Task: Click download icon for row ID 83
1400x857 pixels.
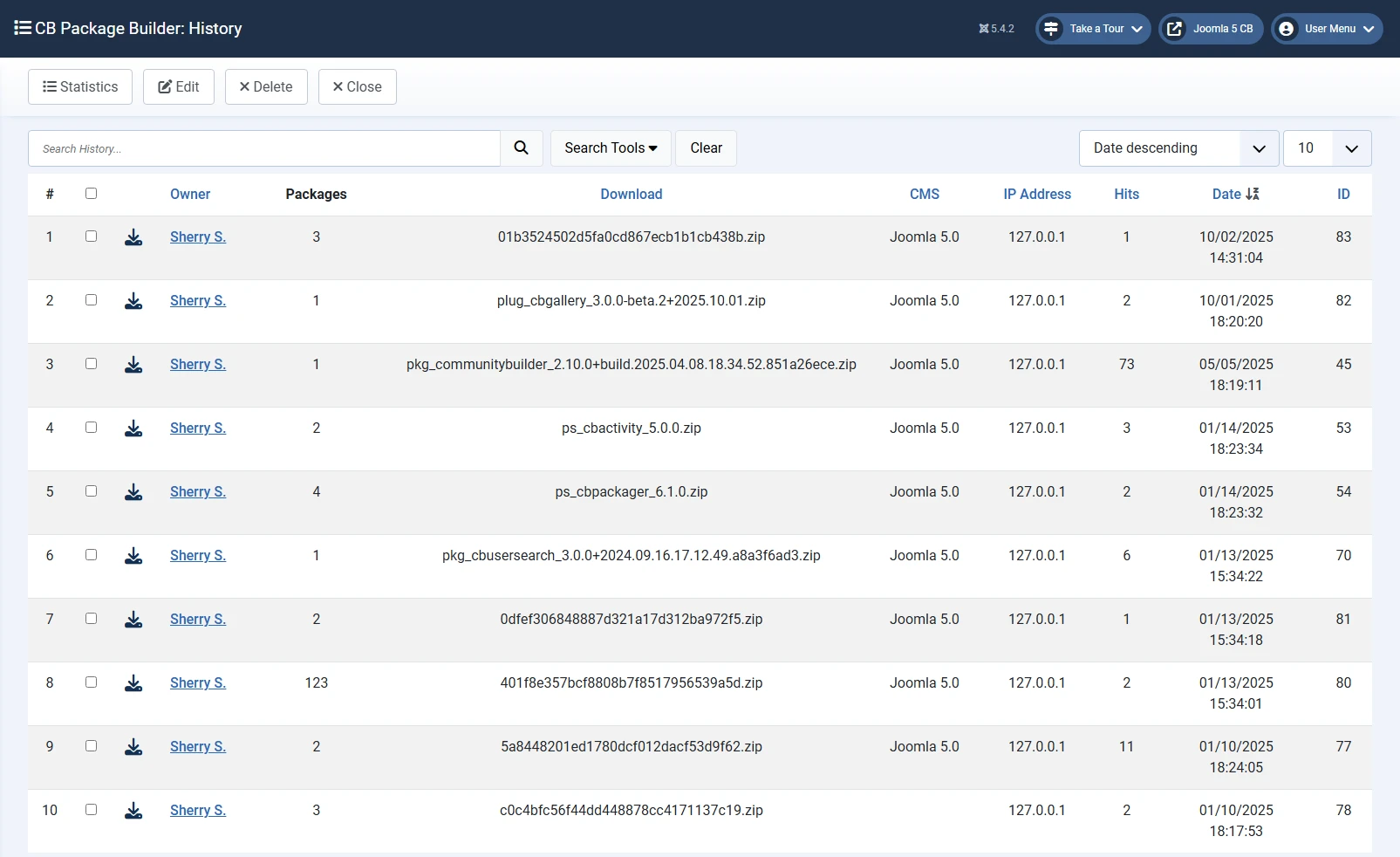Action: point(133,237)
